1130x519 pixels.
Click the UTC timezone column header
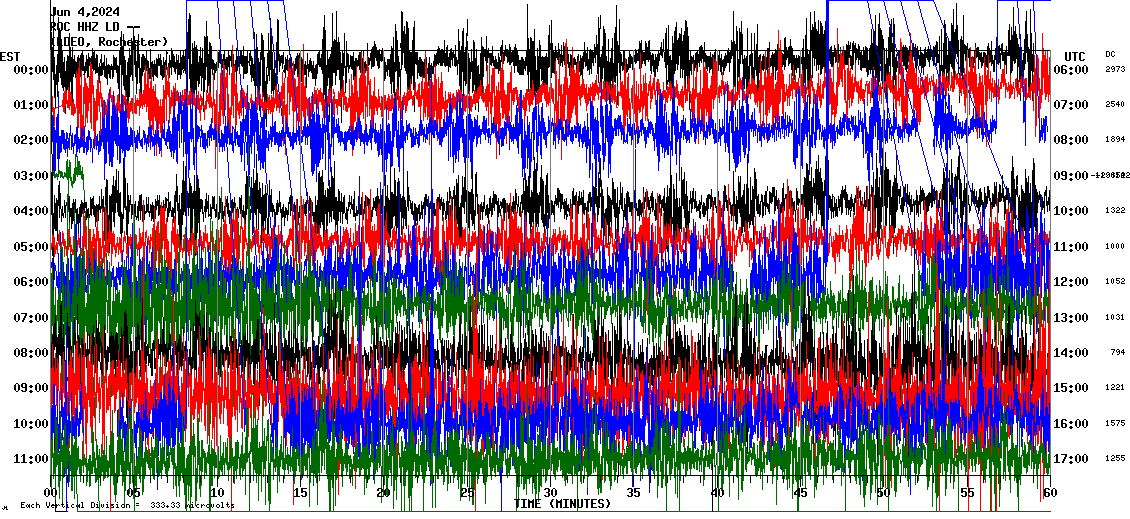tap(1074, 56)
